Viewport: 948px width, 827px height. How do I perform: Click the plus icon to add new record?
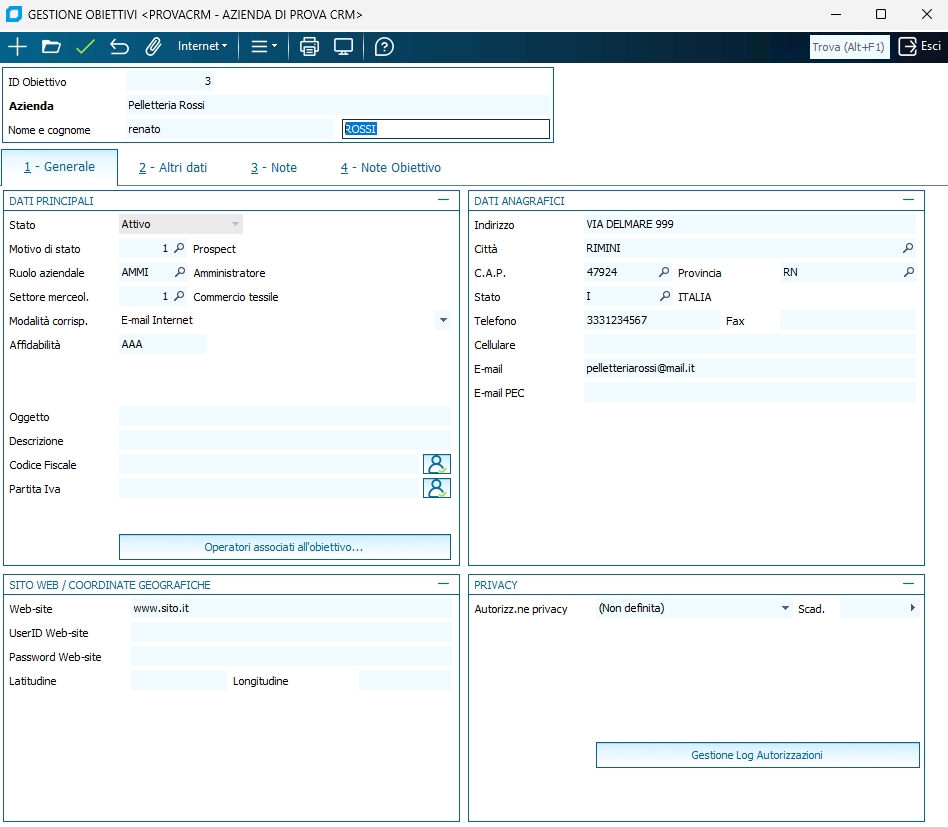(17, 47)
